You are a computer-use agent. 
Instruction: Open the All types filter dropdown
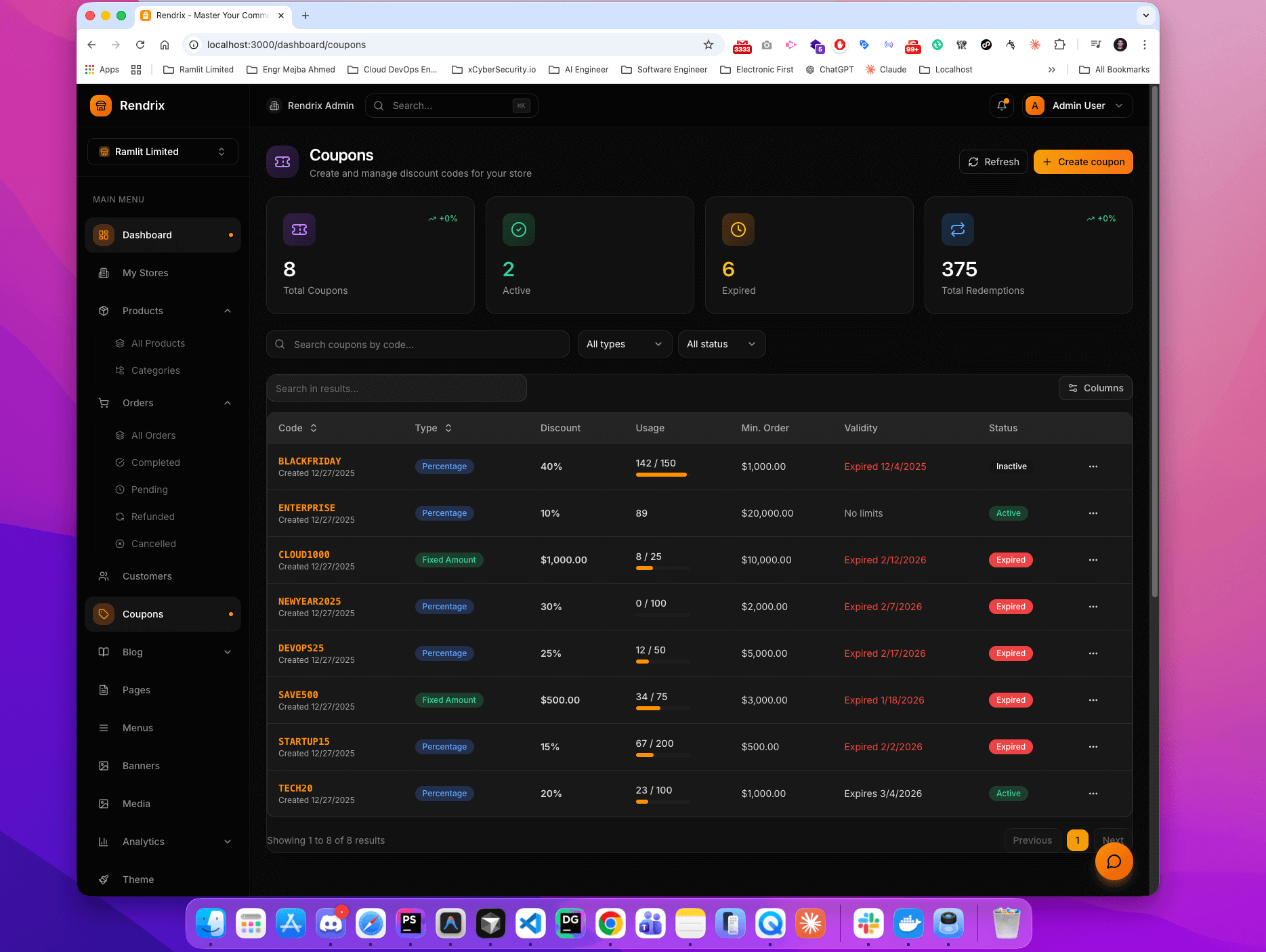tap(624, 344)
